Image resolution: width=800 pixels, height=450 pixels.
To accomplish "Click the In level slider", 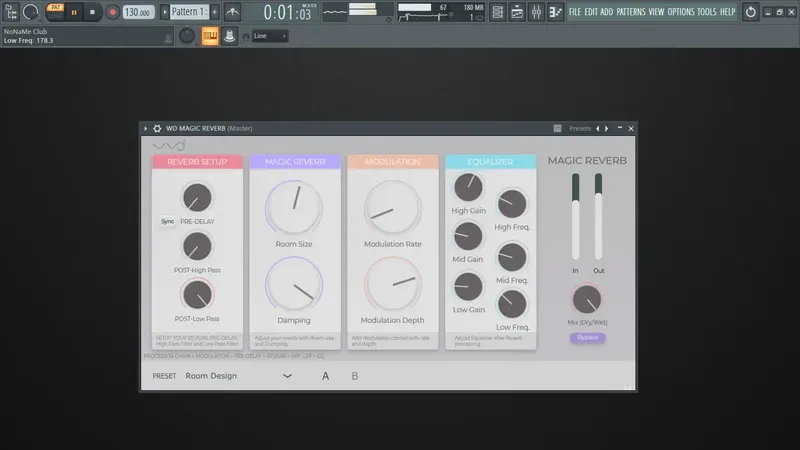I will 576,217.
